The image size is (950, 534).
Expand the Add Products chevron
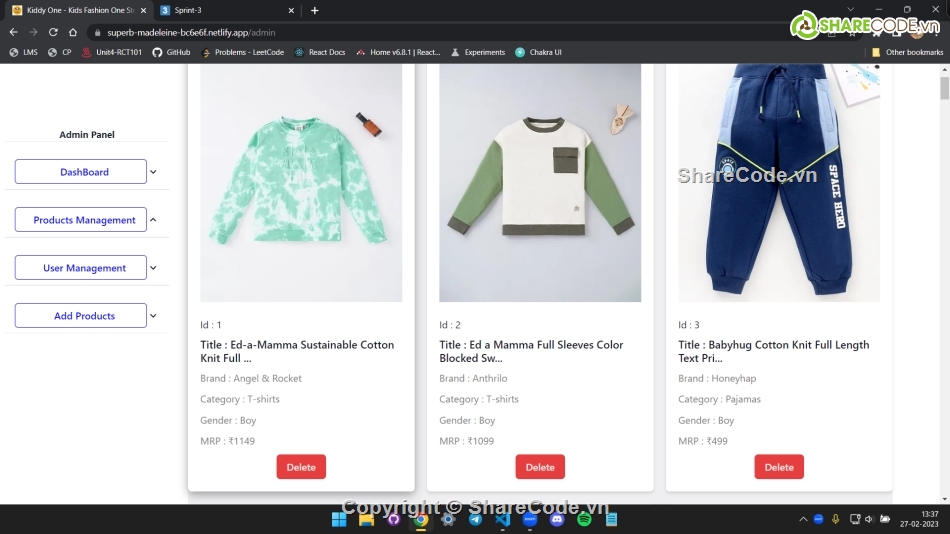[153, 316]
